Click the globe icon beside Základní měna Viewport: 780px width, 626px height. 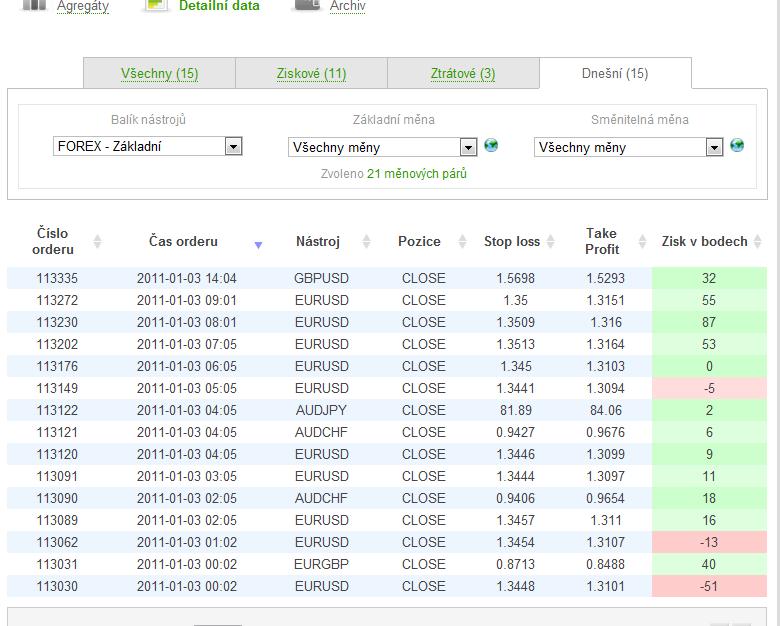491,145
